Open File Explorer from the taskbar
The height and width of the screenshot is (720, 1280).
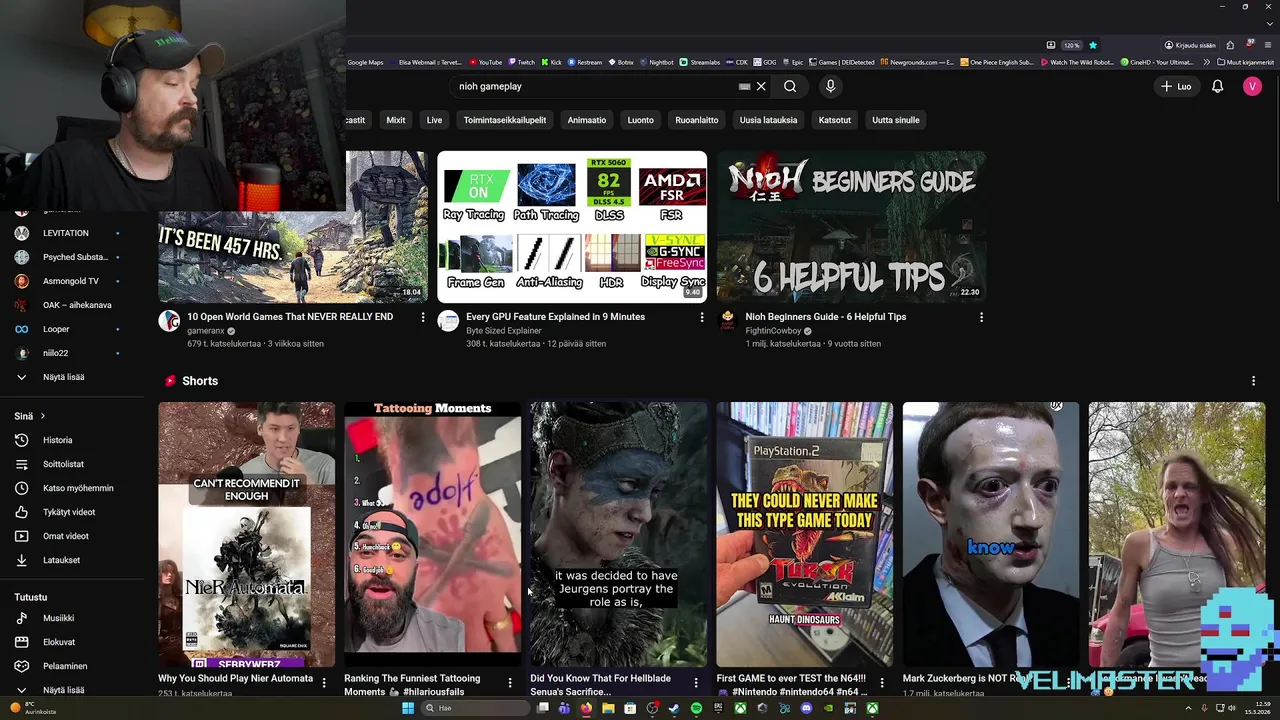point(608,708)
